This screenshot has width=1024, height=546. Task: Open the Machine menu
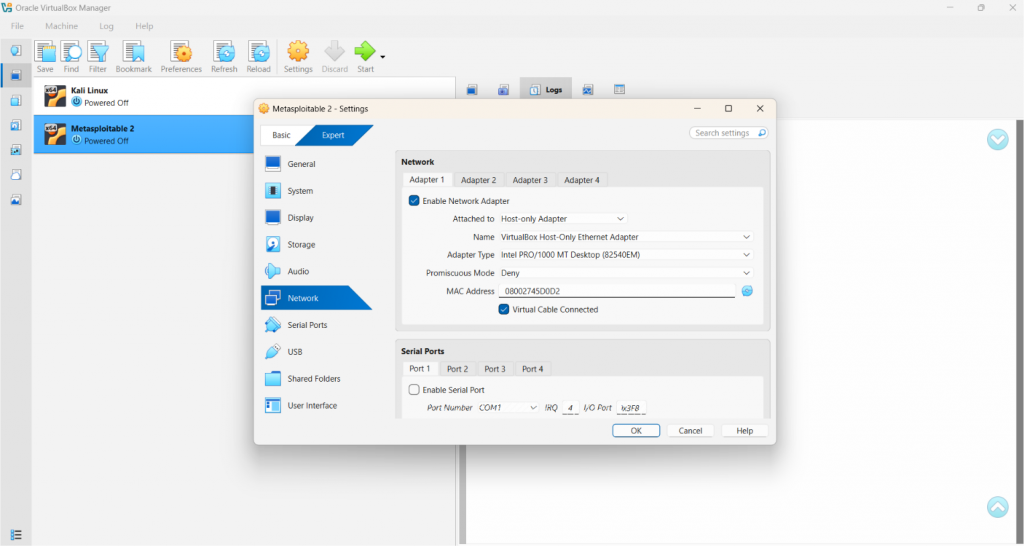click(61, 26)
